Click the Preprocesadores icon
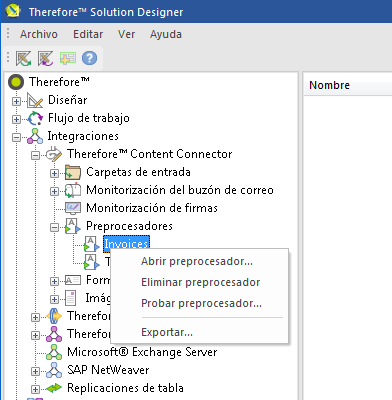392x400 pixels. 73,226
